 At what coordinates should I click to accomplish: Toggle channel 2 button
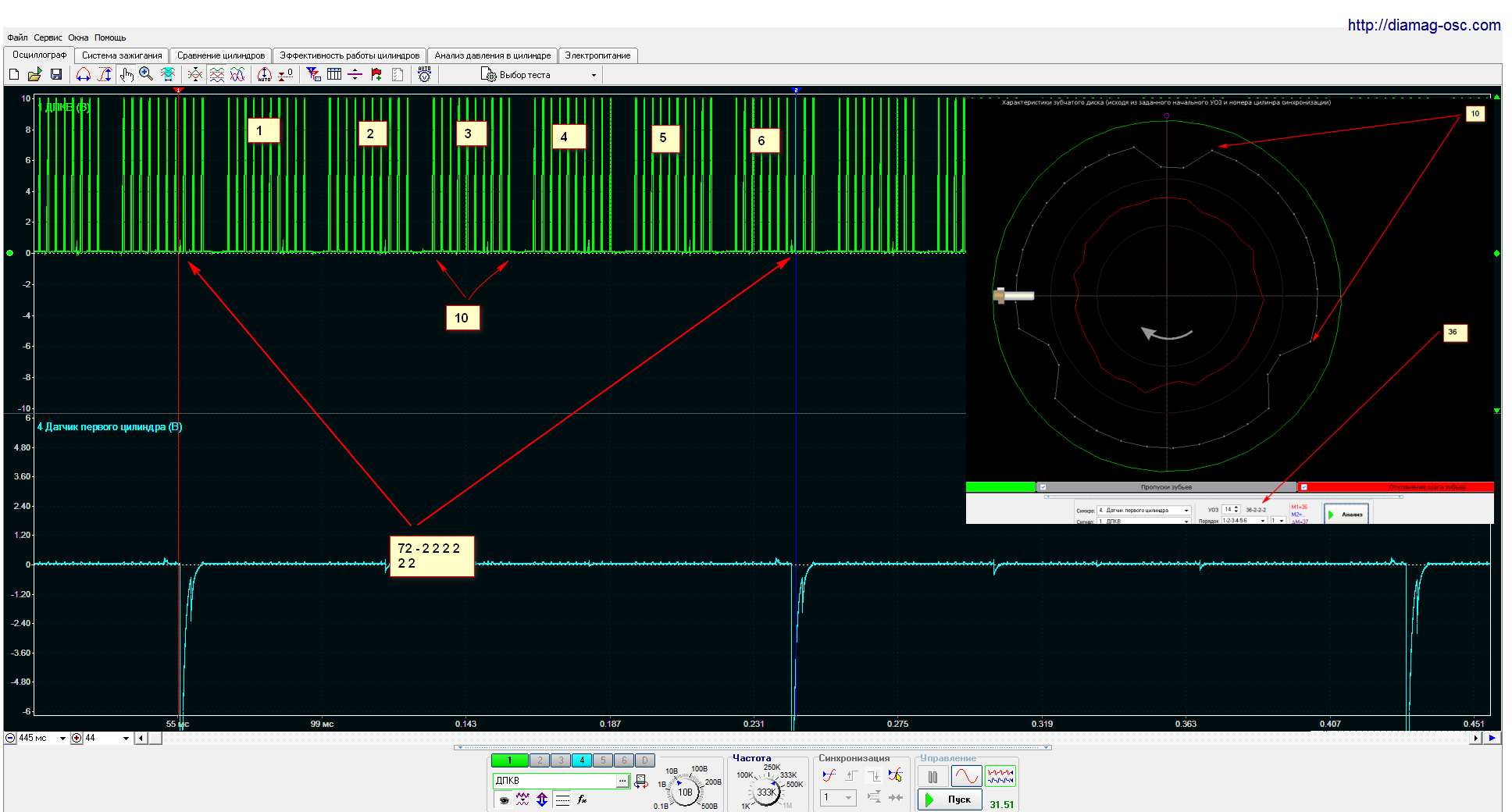[540, 760]
